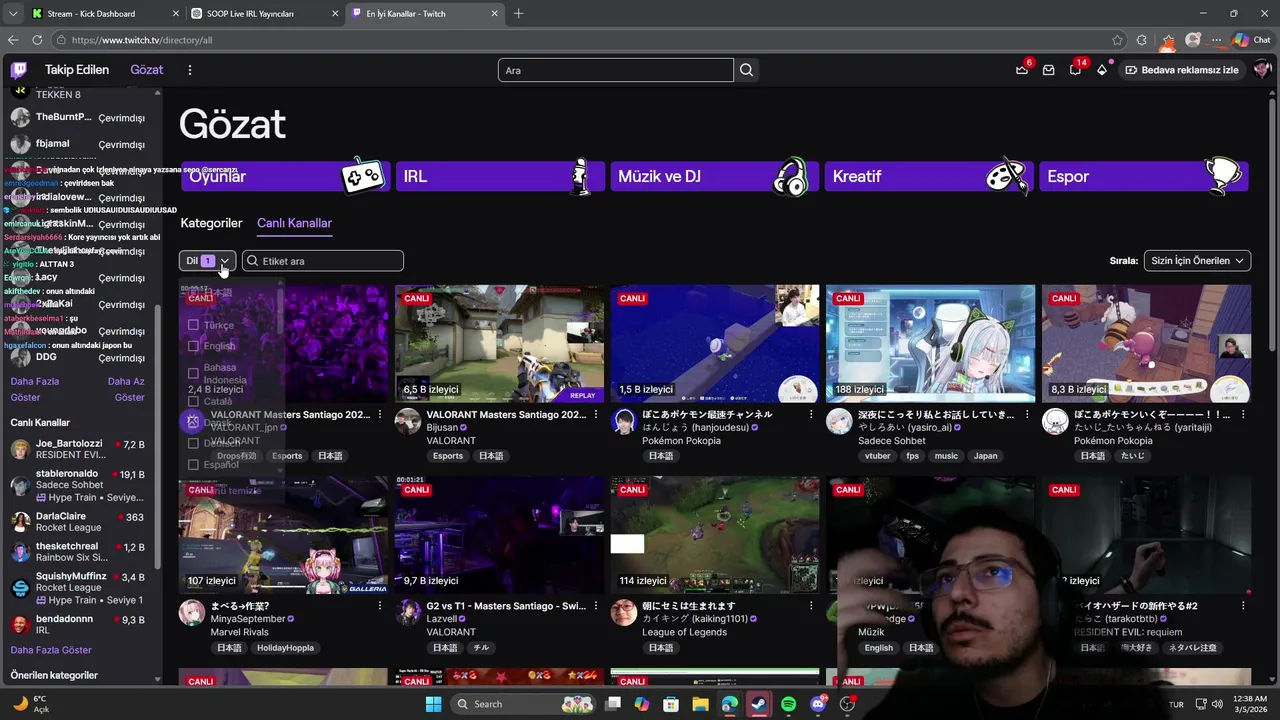
Task: Launch Microsoft Store from the taskbar
Action: click(x=671, y=704)
